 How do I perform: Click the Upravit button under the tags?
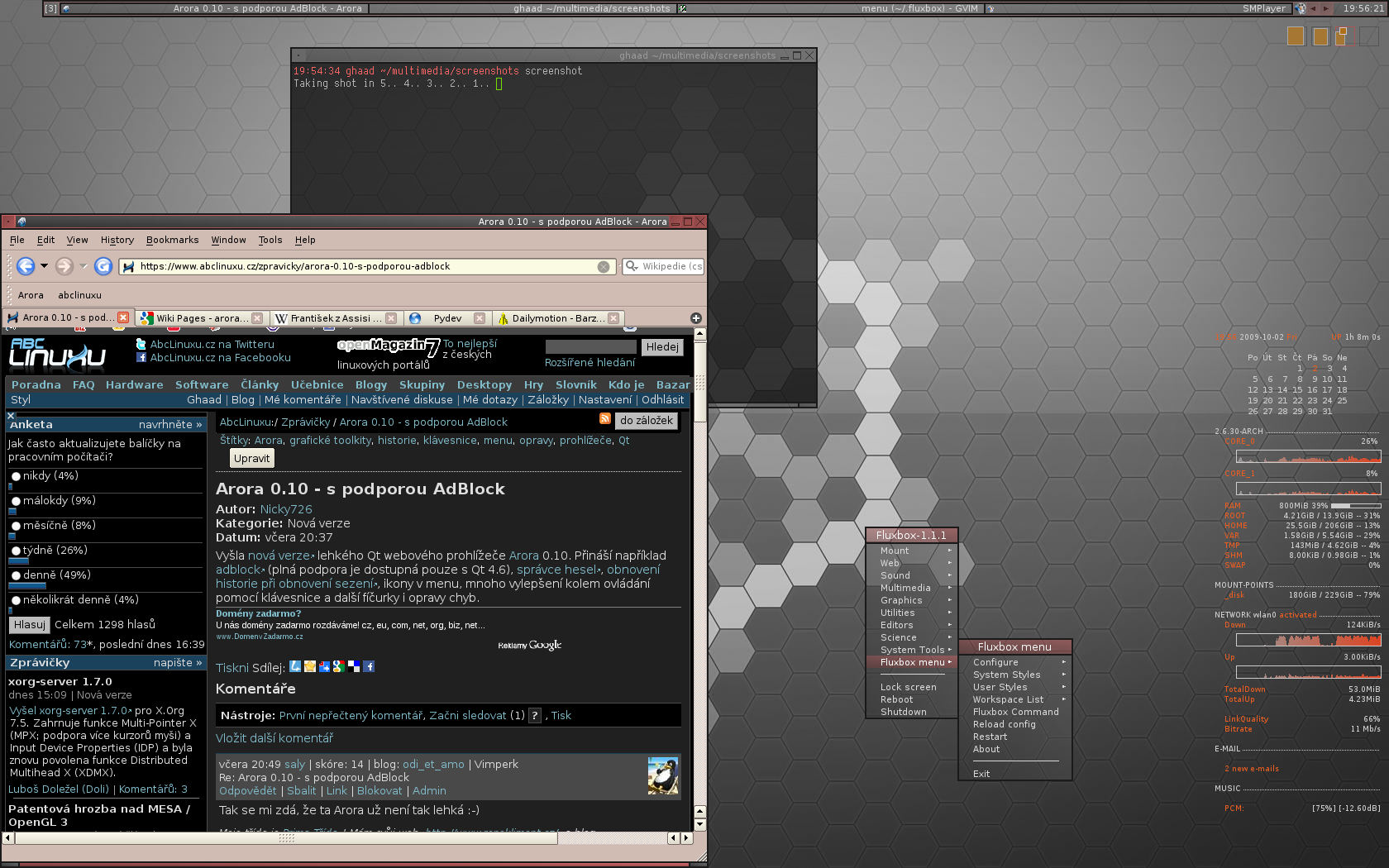point(251,458)
